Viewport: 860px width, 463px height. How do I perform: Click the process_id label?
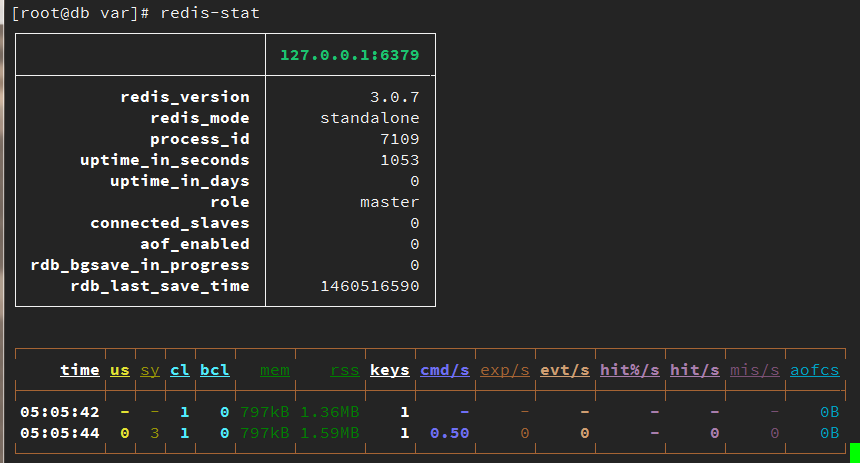200,139
